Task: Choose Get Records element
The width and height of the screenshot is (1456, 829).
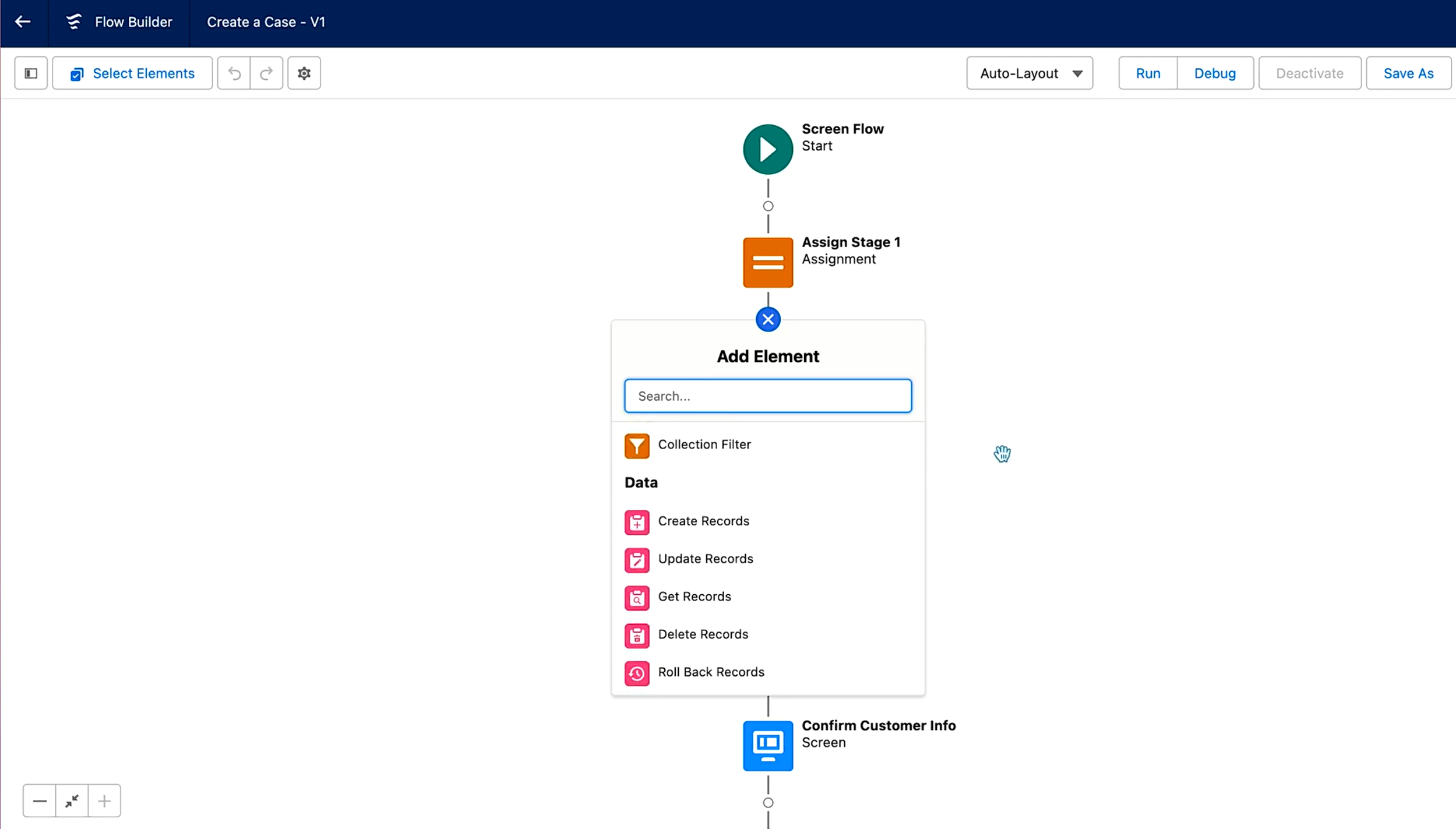Action: pyautogui.click(x=768, y=597)
